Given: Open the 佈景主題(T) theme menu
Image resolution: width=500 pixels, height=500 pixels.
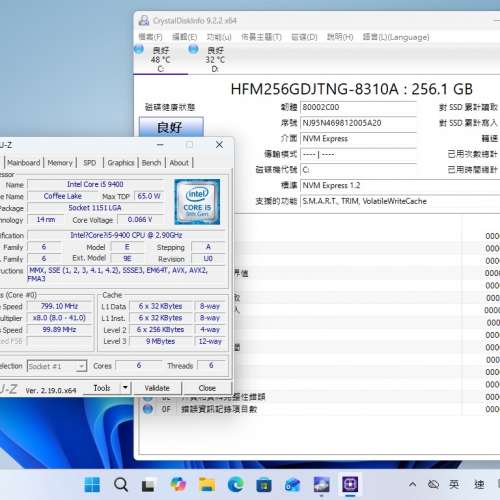Looking at the screenshot, I should pos(261,37).
